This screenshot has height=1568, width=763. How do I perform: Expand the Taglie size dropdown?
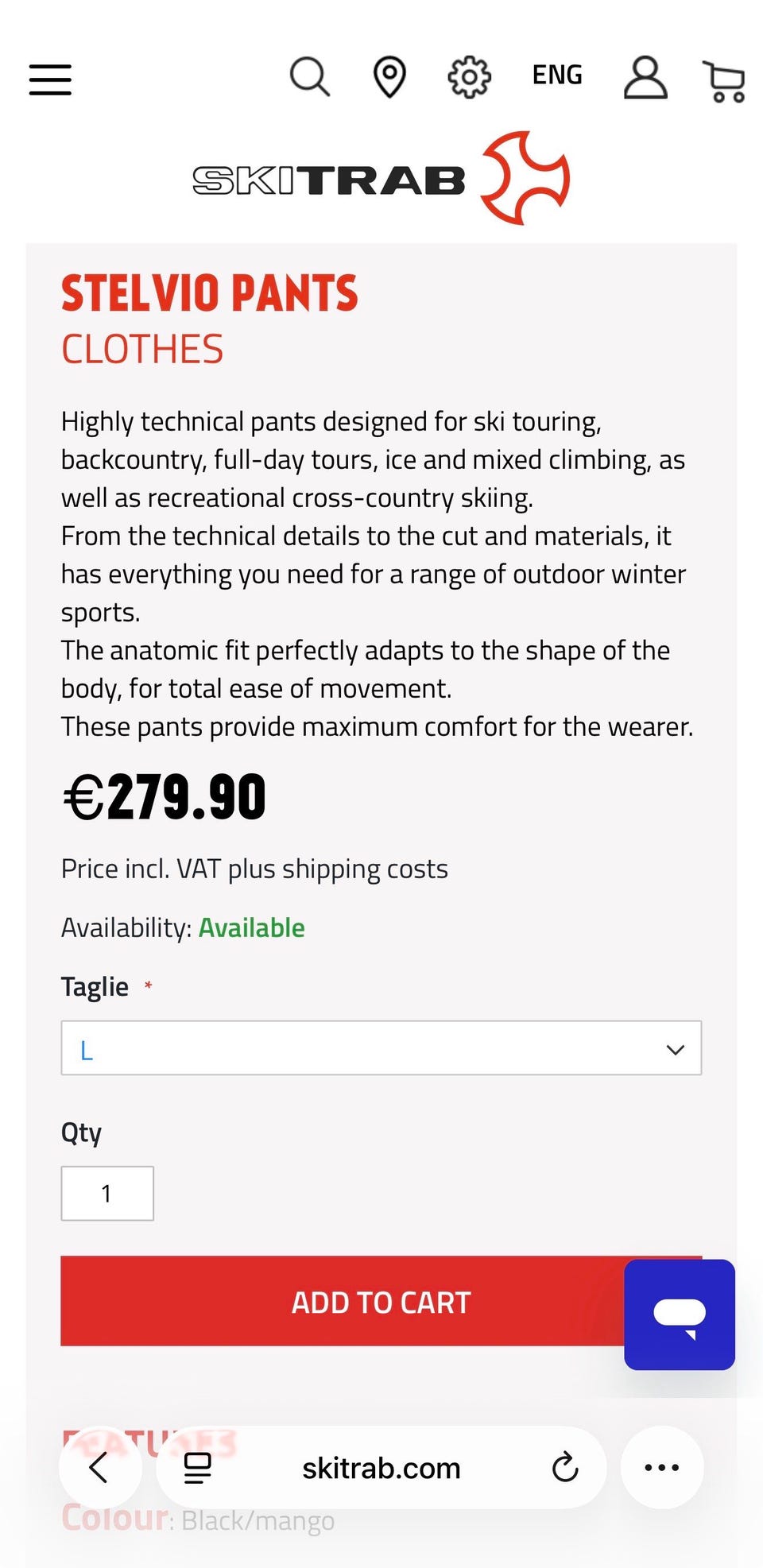381,1048
